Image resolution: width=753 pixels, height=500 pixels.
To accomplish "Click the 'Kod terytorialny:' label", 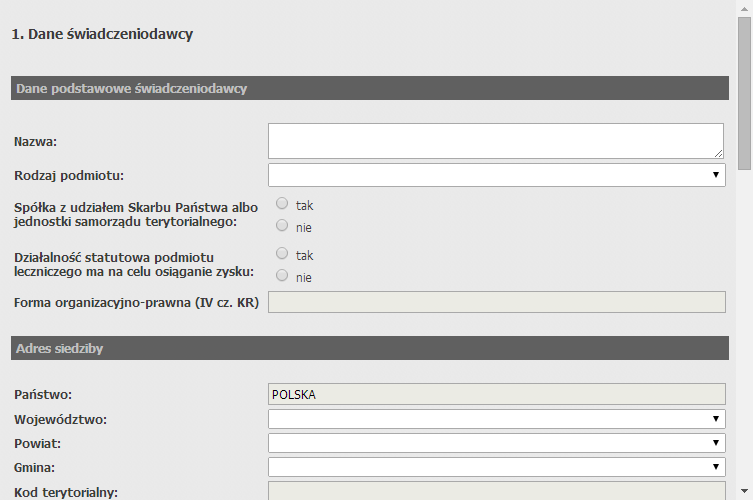I will (66, 492).
